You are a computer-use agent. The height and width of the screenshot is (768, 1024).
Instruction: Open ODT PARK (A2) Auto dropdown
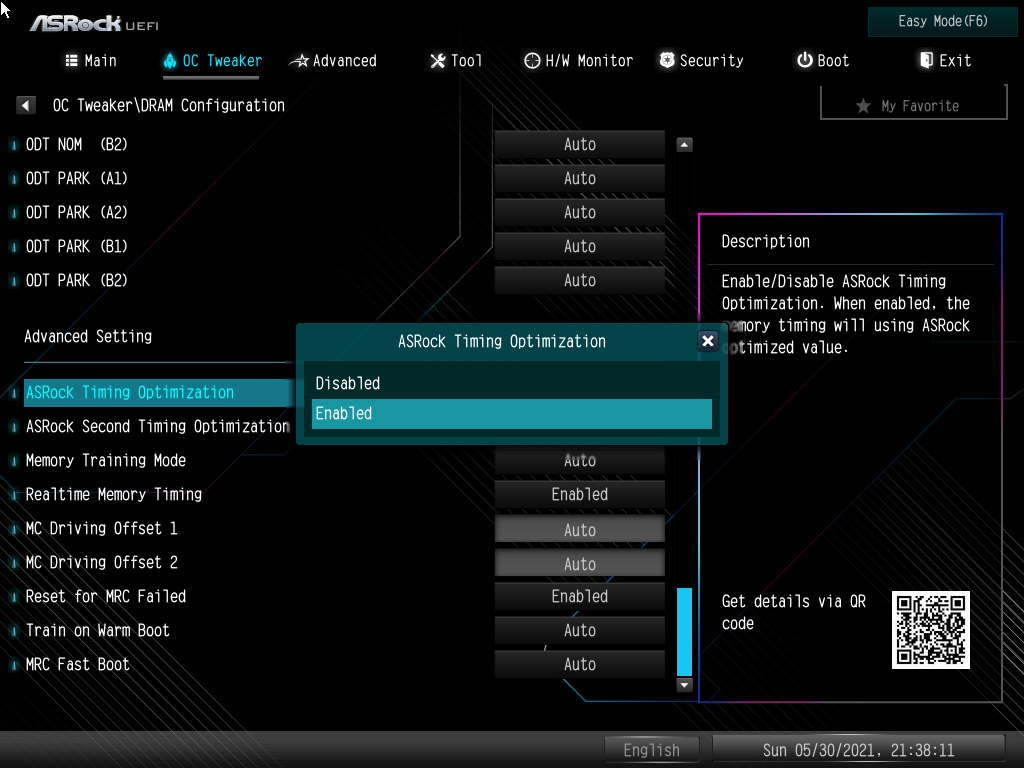point(580,212)
